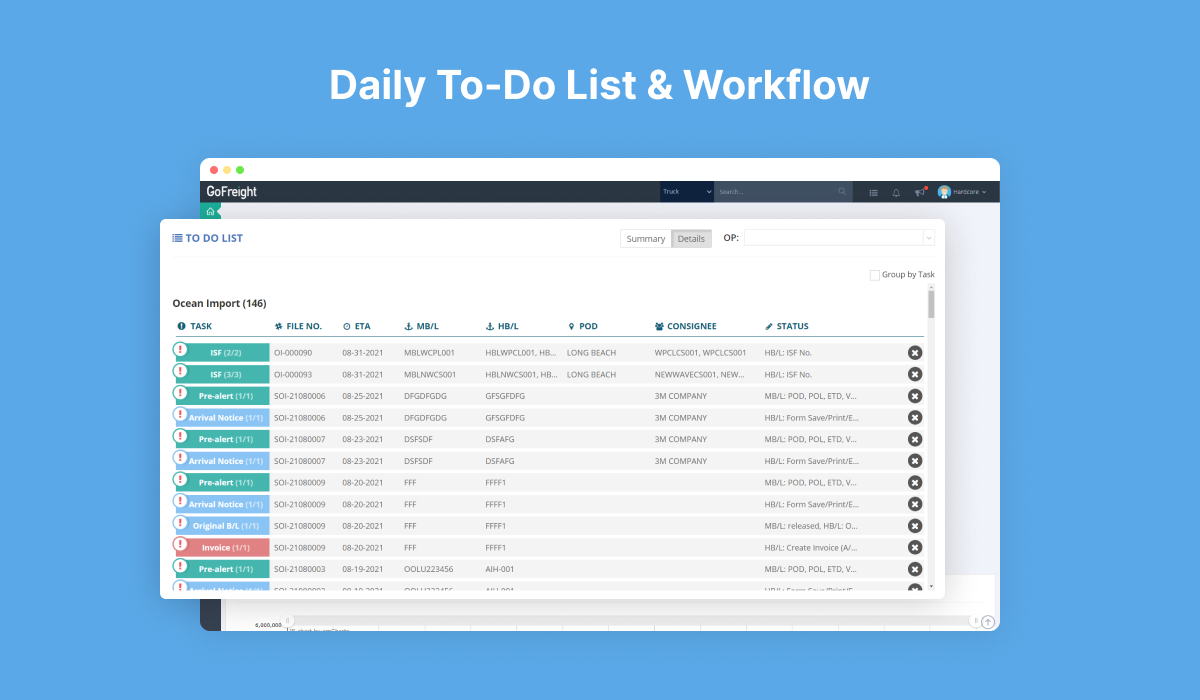Image resolution: width=1200 pixels, height=700 pixels.
Task: Remove Pre-alert task for SOI-21080003
Action: pos(914,569)
